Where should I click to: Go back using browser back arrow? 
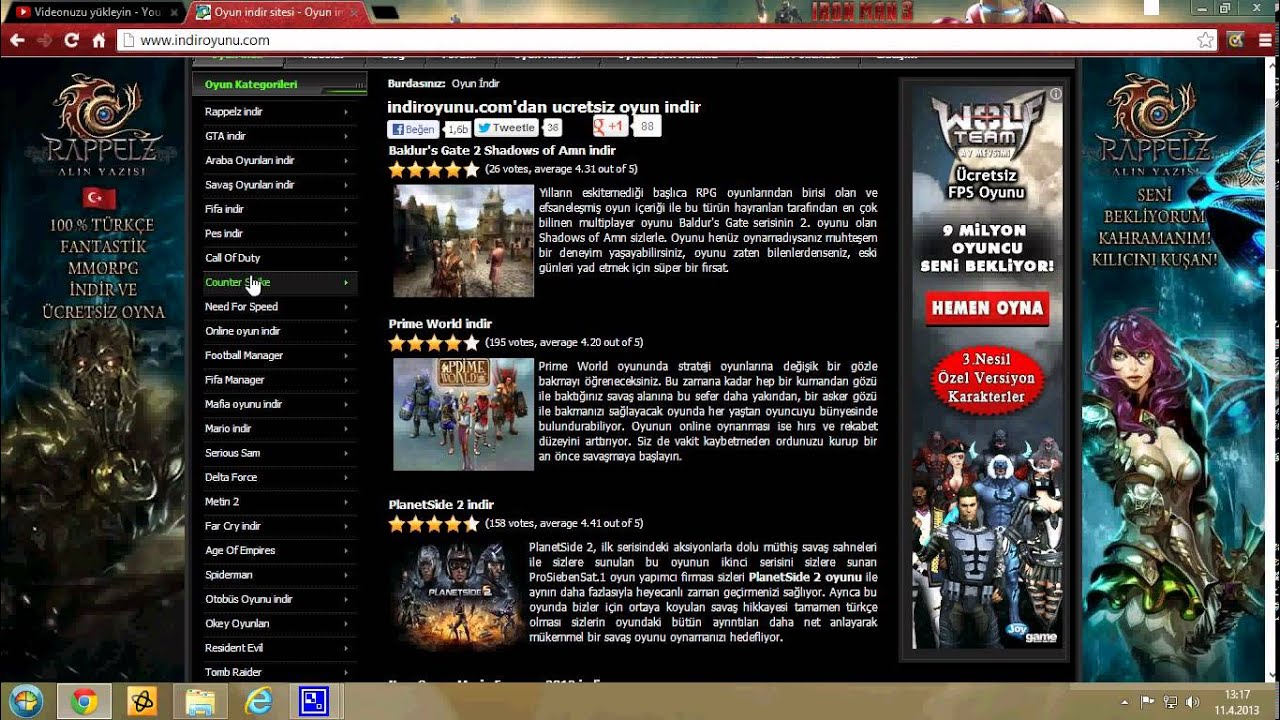click(17, 40)
